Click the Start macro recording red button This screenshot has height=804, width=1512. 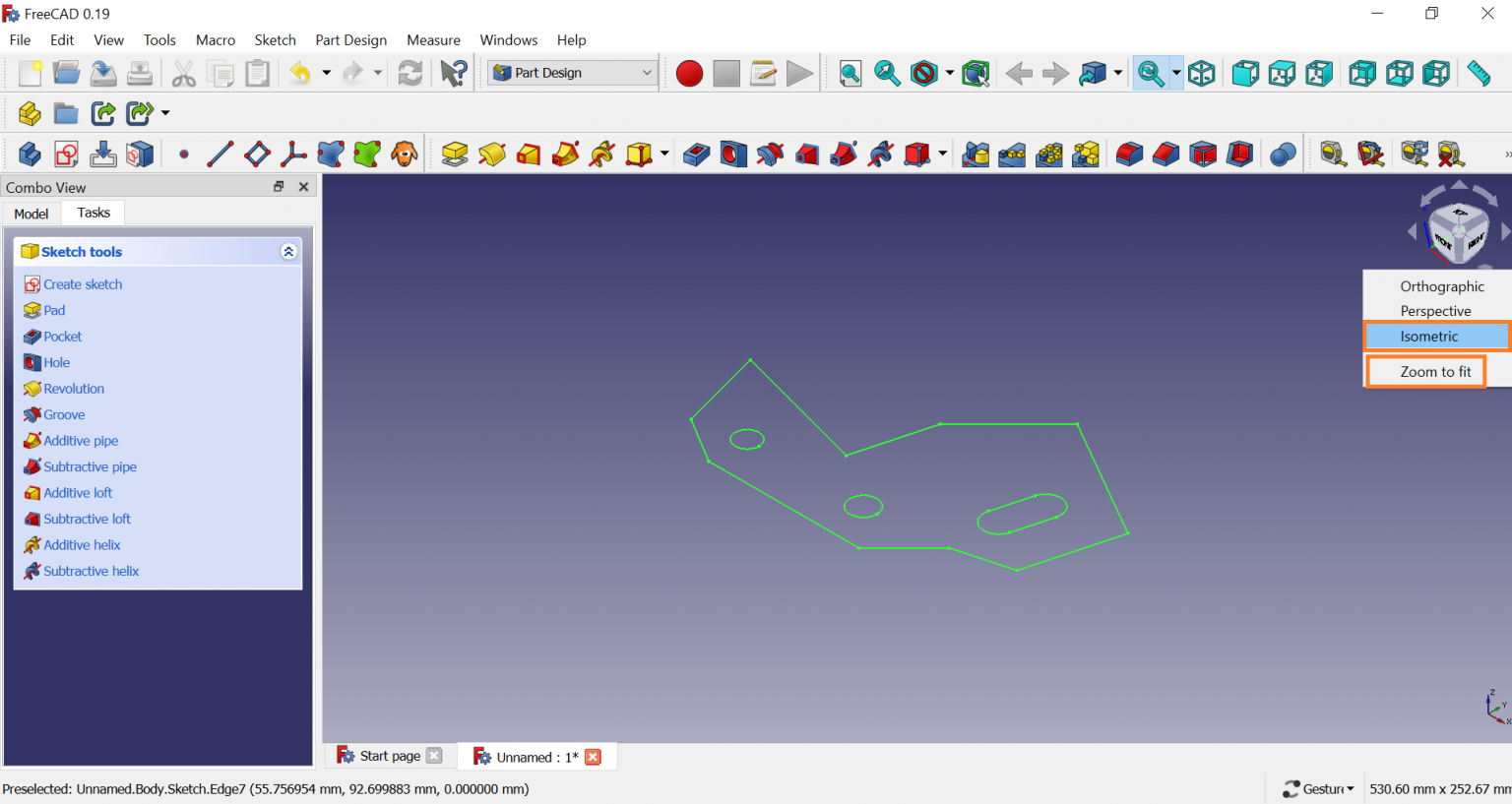tap(689, 74)
